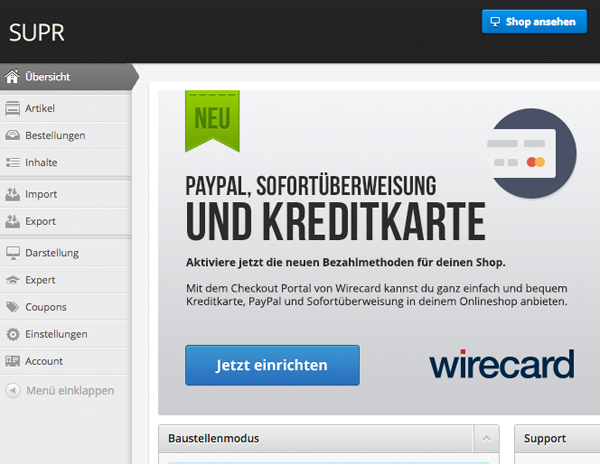Select Import in the sidebar
The image size is (600, 464).
pyautogui.click(x=66, y=194)
